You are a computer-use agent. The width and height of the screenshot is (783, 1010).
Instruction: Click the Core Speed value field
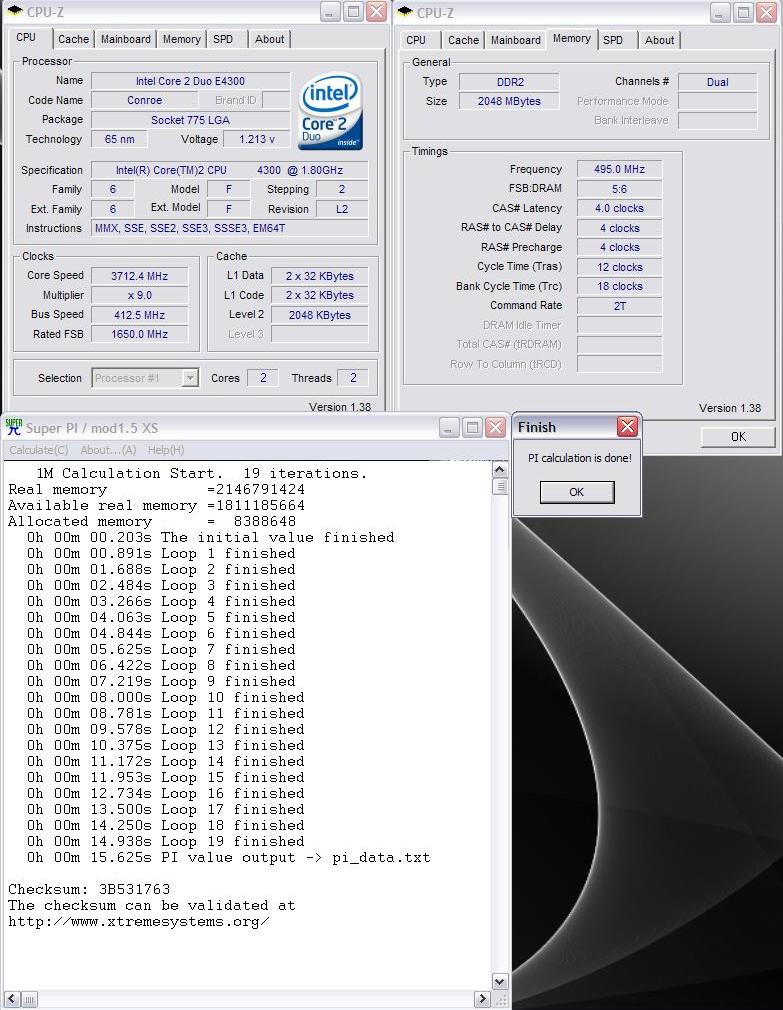[140, 276]
